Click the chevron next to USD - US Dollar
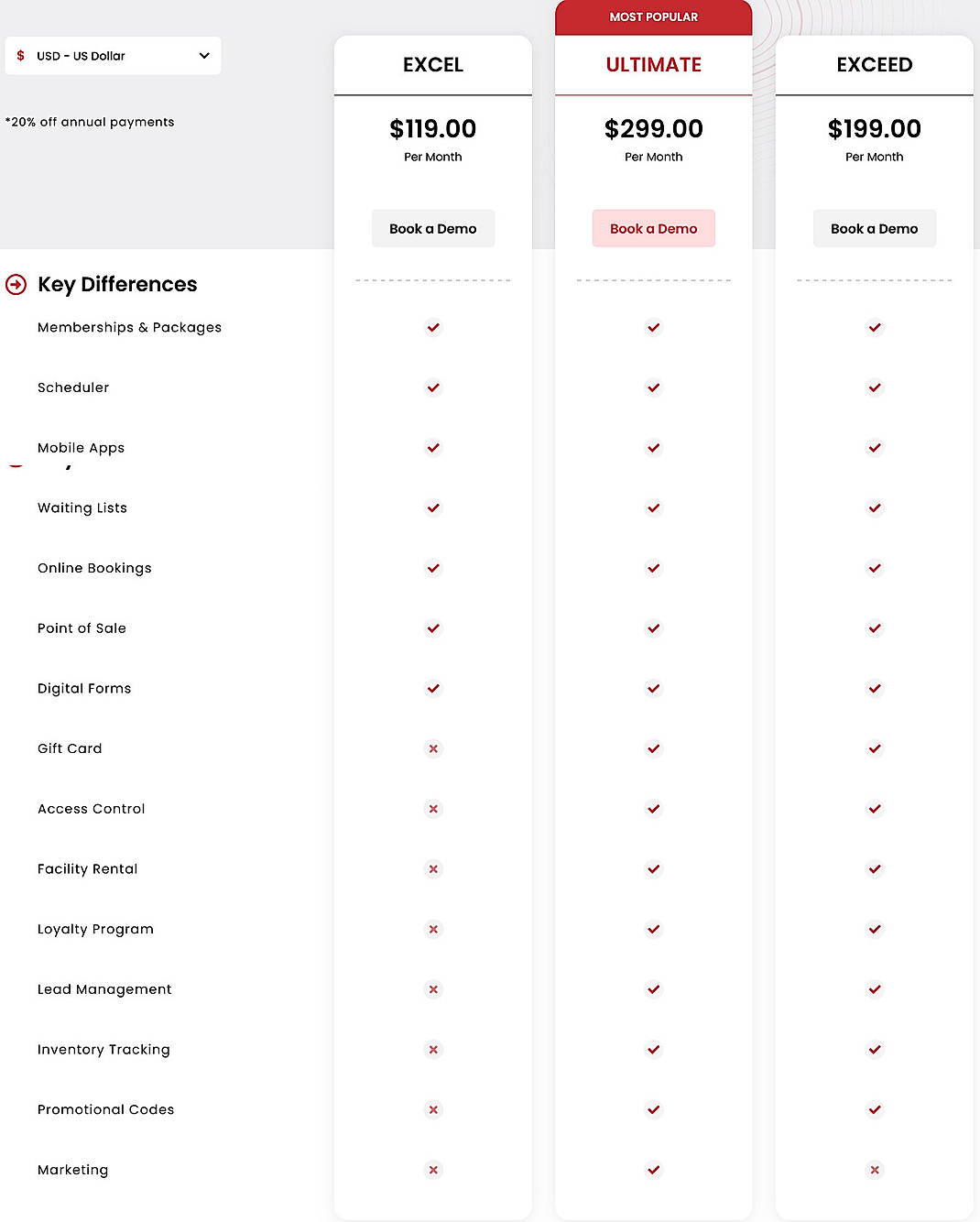The width and height of the screenshot is (980, 1222). pos(203,56)
